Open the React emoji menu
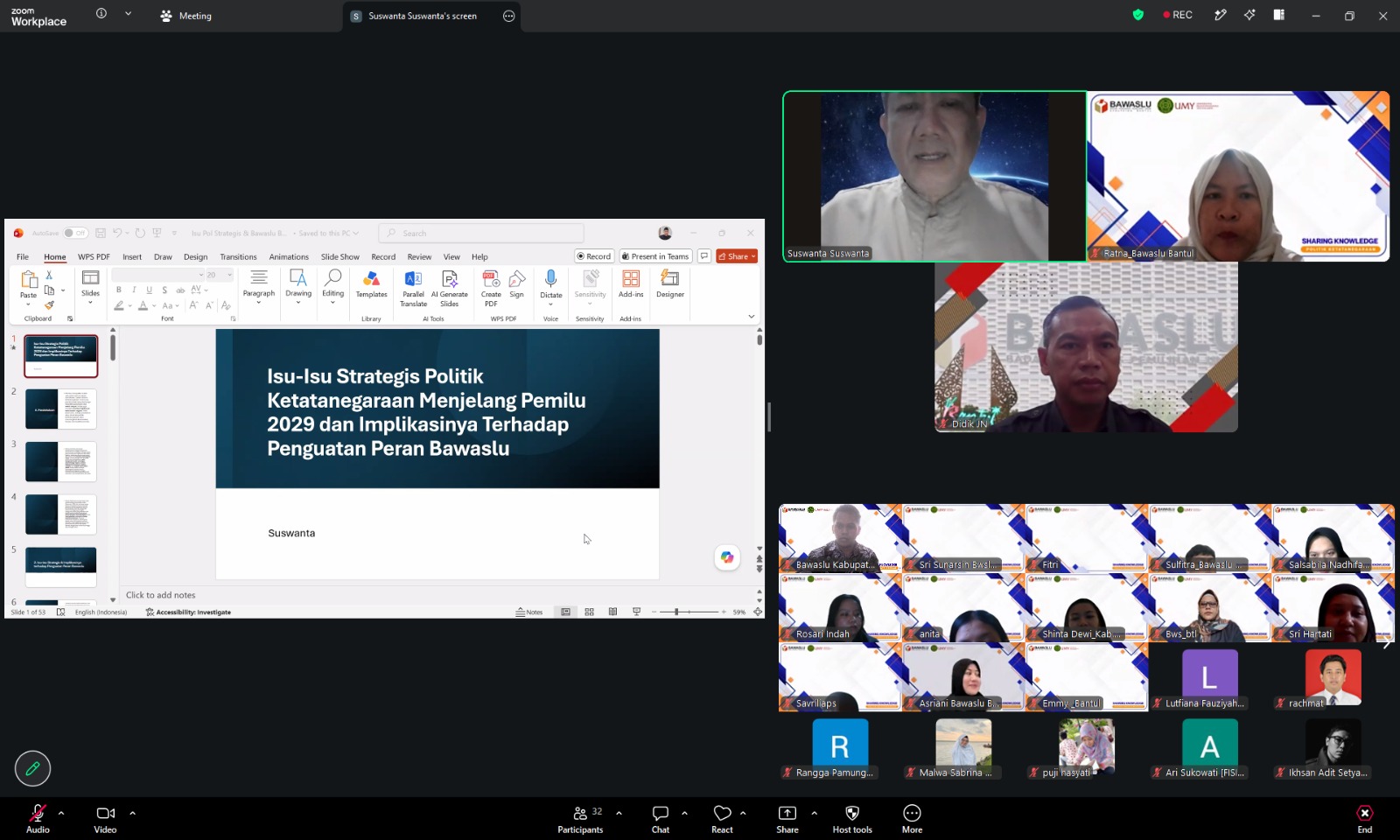 point(722,819)
